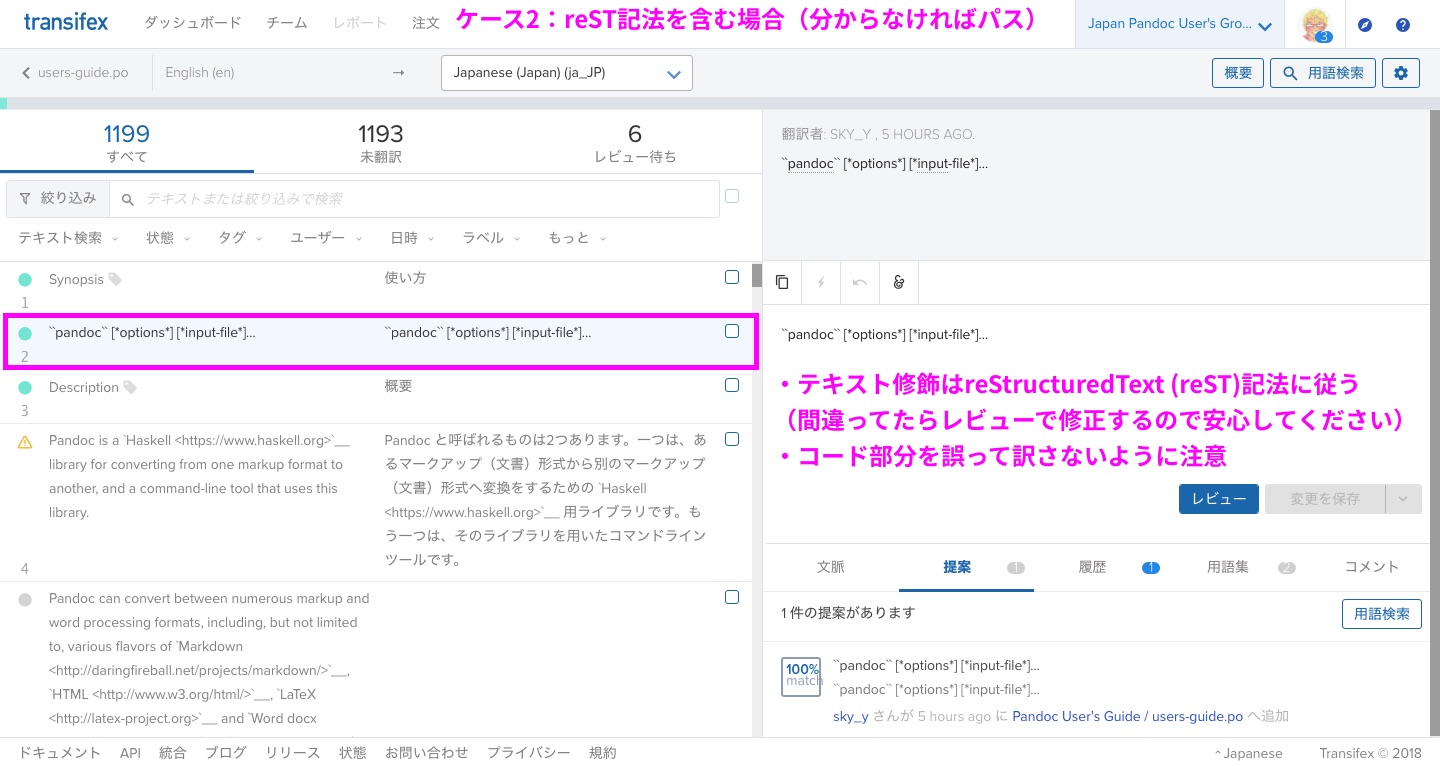Open the compass explore icon
The image size is (1440, 766).
(1365, 25)
